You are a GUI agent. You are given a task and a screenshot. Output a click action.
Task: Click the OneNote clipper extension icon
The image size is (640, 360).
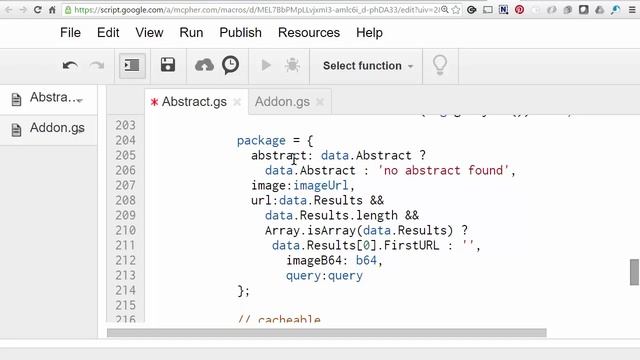point(503,10)
